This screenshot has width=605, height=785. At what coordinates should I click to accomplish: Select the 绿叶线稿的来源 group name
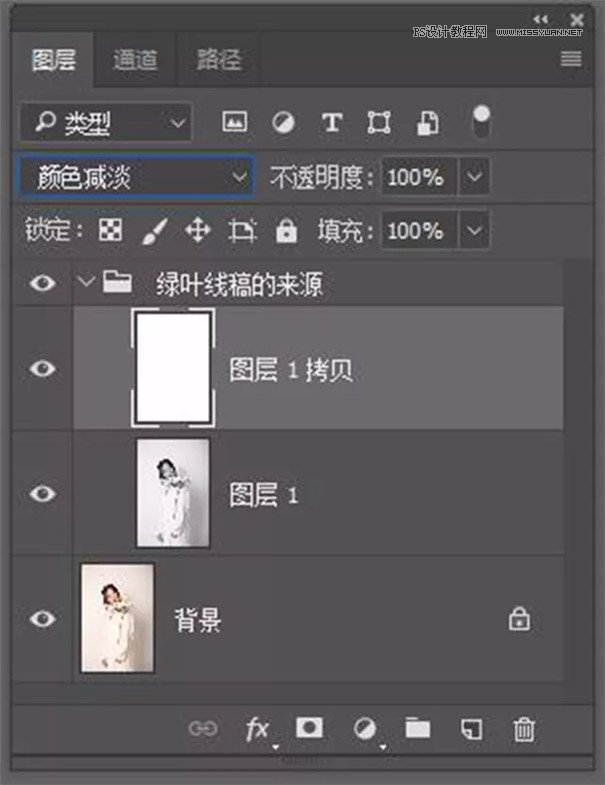(x=239, y=284)
